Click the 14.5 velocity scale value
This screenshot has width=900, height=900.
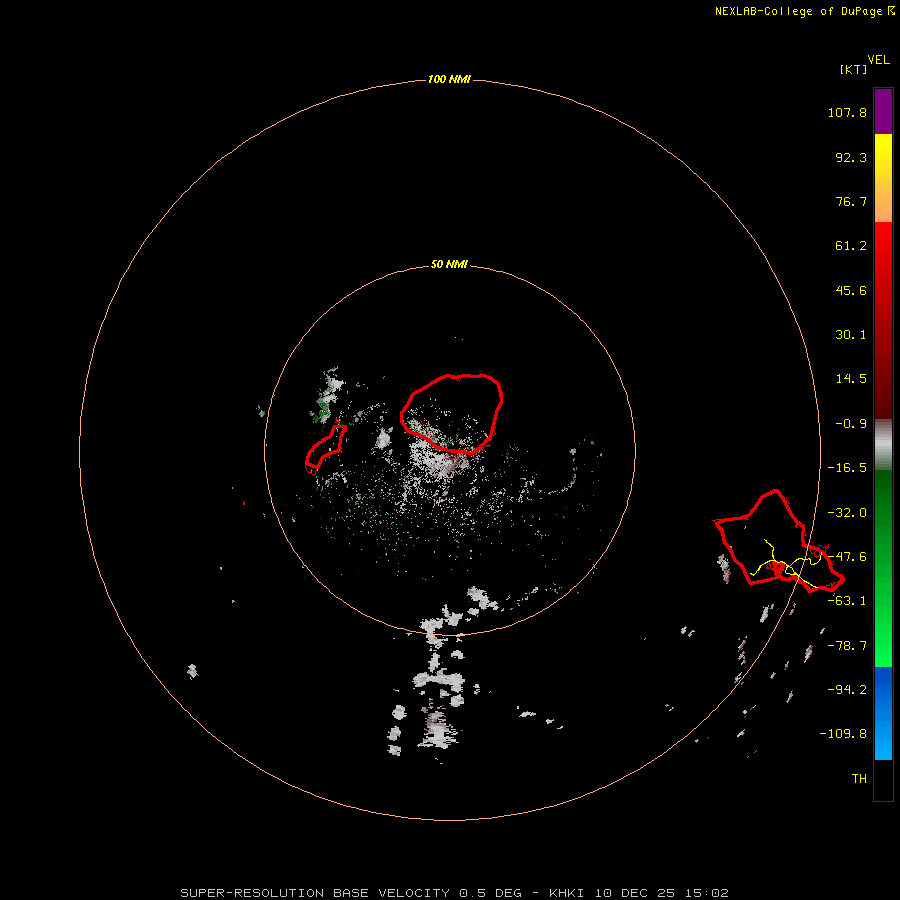point(851,379)
